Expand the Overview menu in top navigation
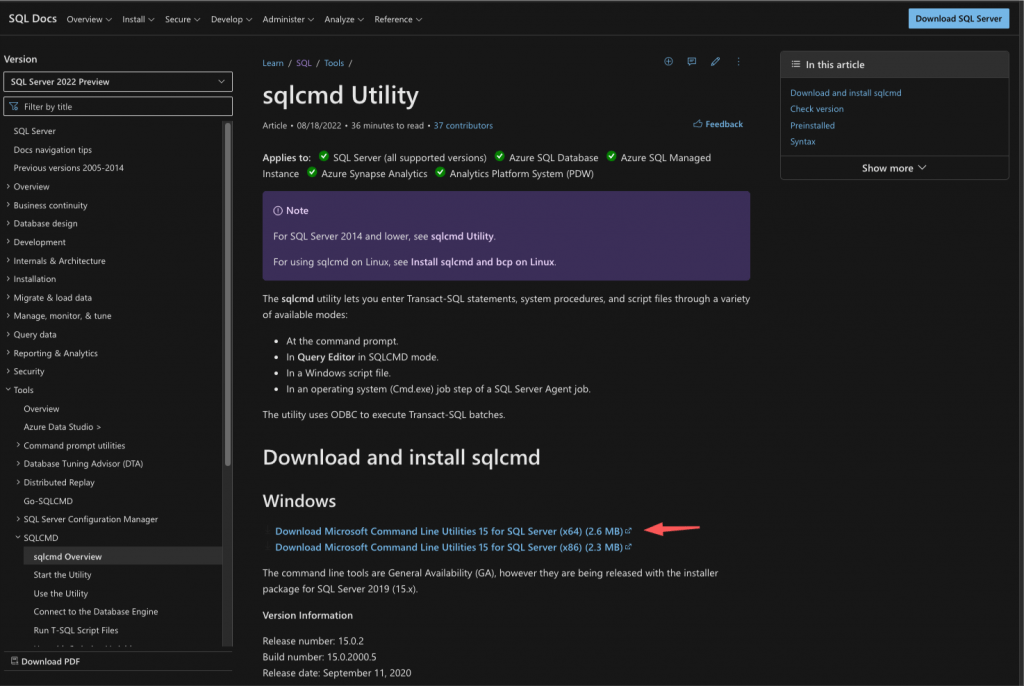 (89, 20)
